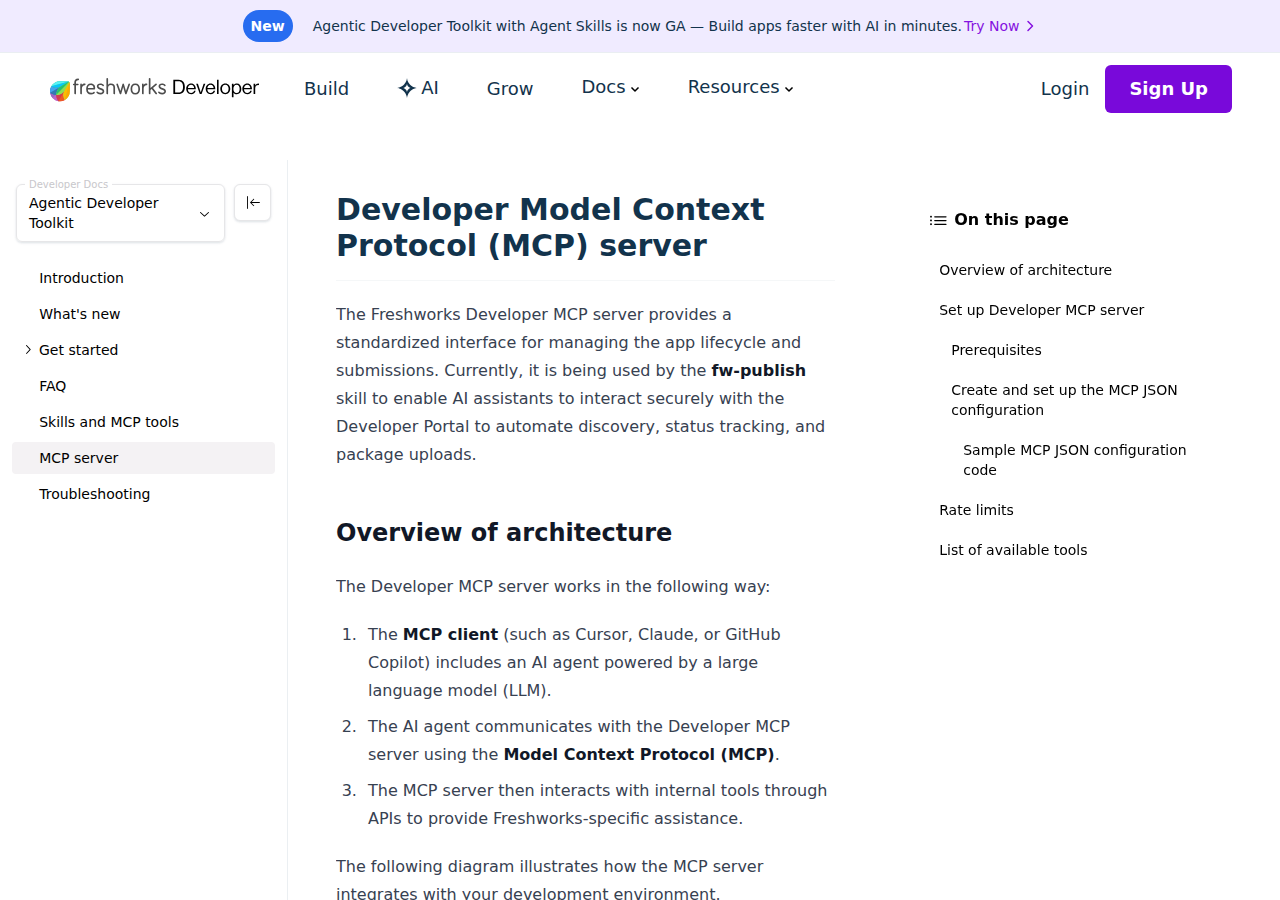This screenshot has height=900, width=1280.
Task: Click the New badge in announcement banner
Action: coord(268,26)
